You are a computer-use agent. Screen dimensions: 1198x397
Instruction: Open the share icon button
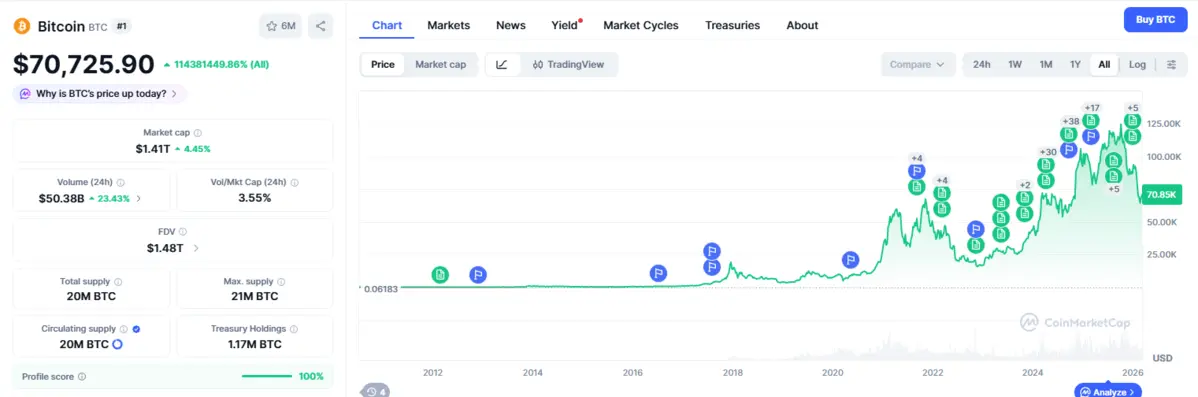pyautogui.click(x=320, y=26)
